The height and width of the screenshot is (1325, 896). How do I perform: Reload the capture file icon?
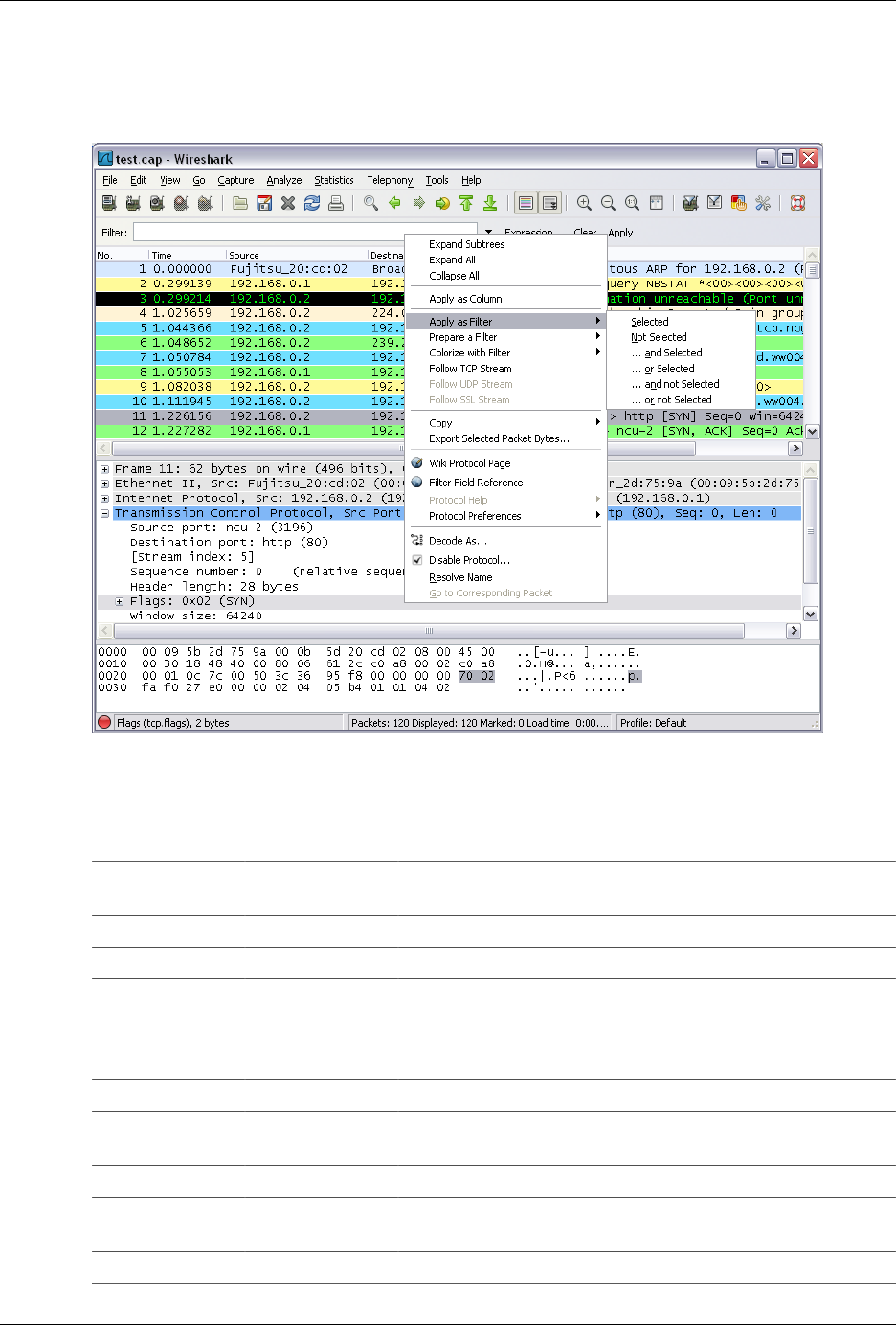312,203
